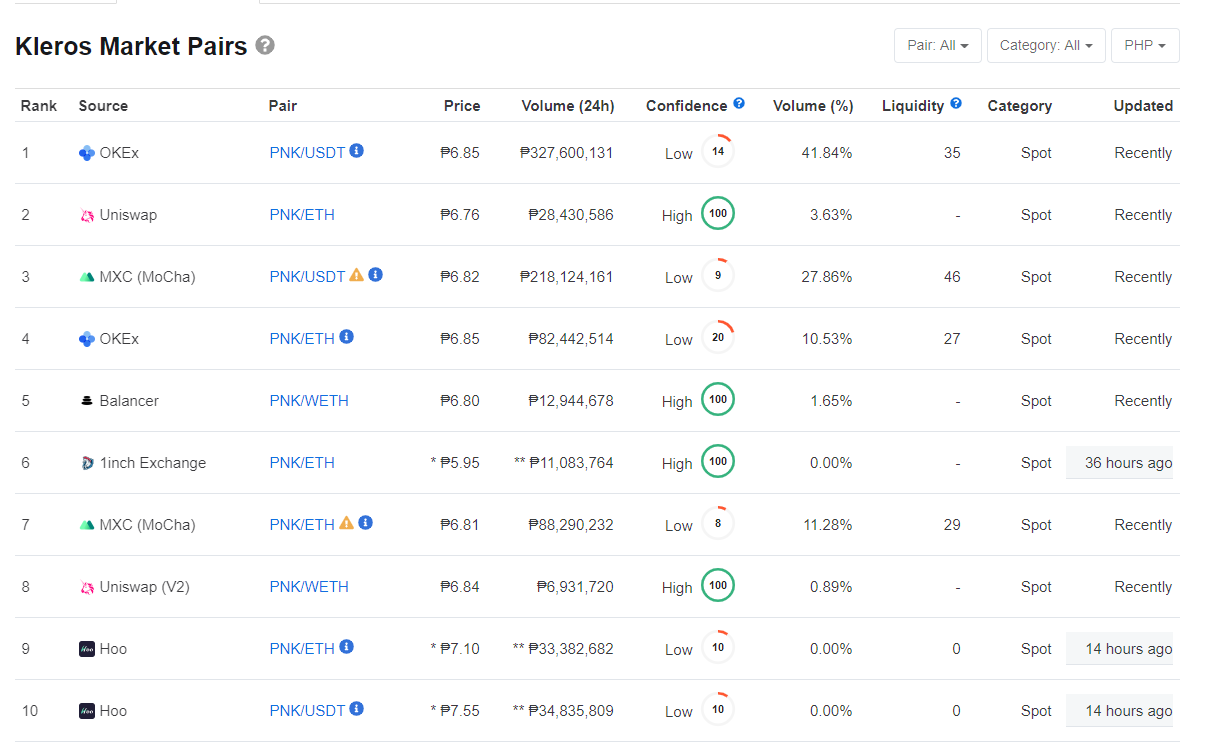
Task: Click info icon beside Hoo PNK/ETH pair
Action: [346, 647]
